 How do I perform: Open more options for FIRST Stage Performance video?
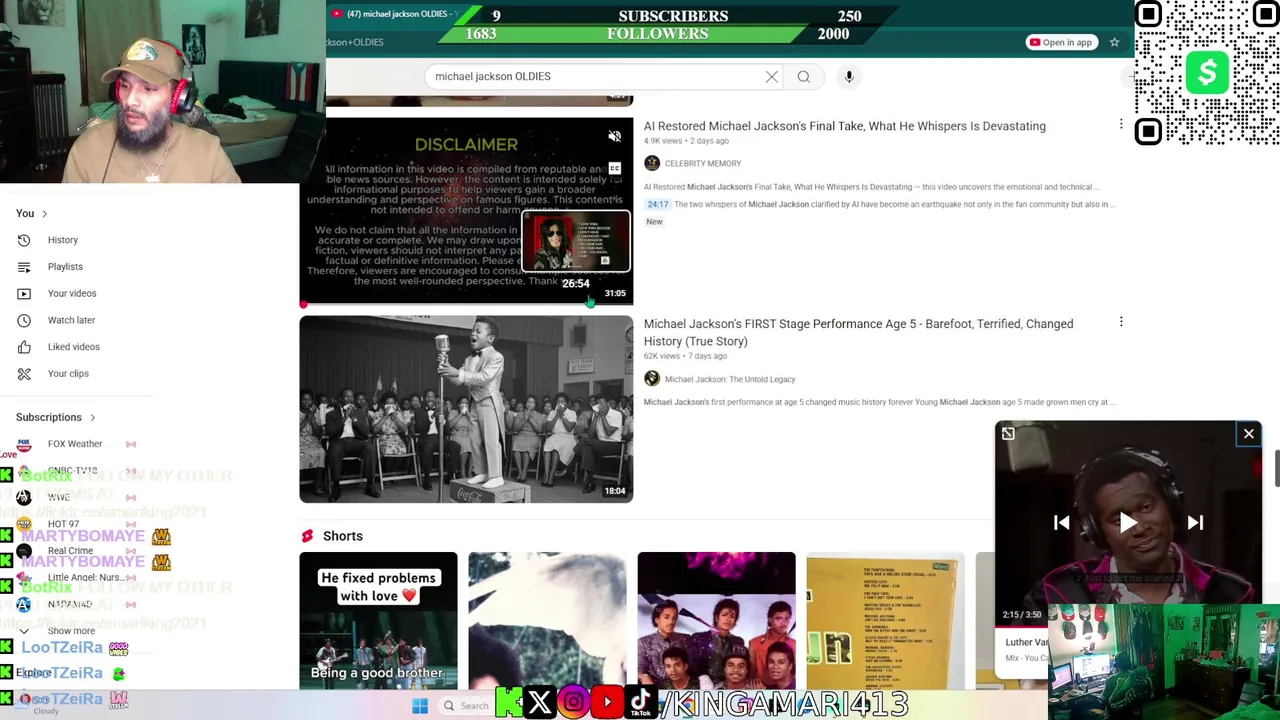(1121, 322)
